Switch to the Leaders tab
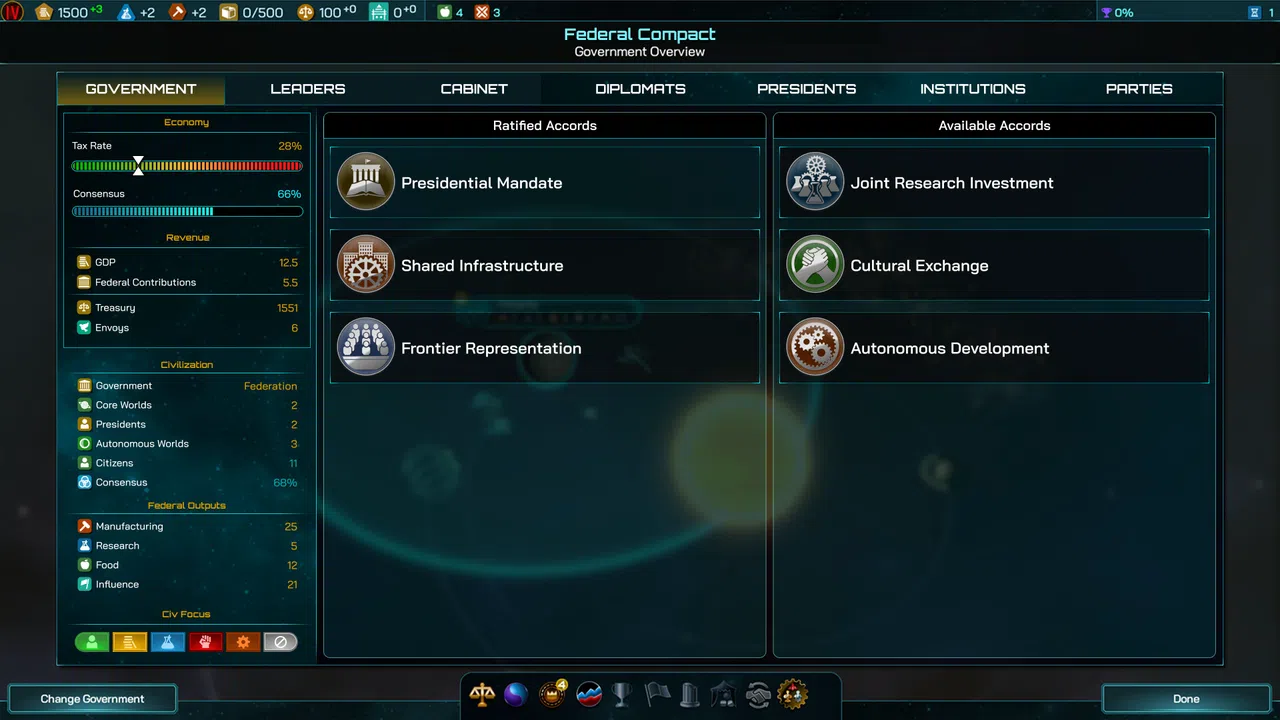Image resolution: width=1280 pixels, height=720 pixels. (308, 89)
